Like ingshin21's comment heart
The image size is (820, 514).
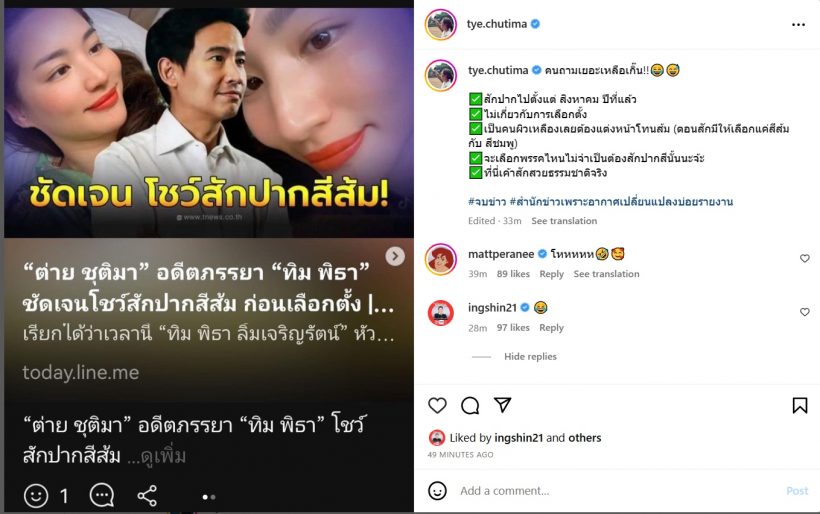804,312
